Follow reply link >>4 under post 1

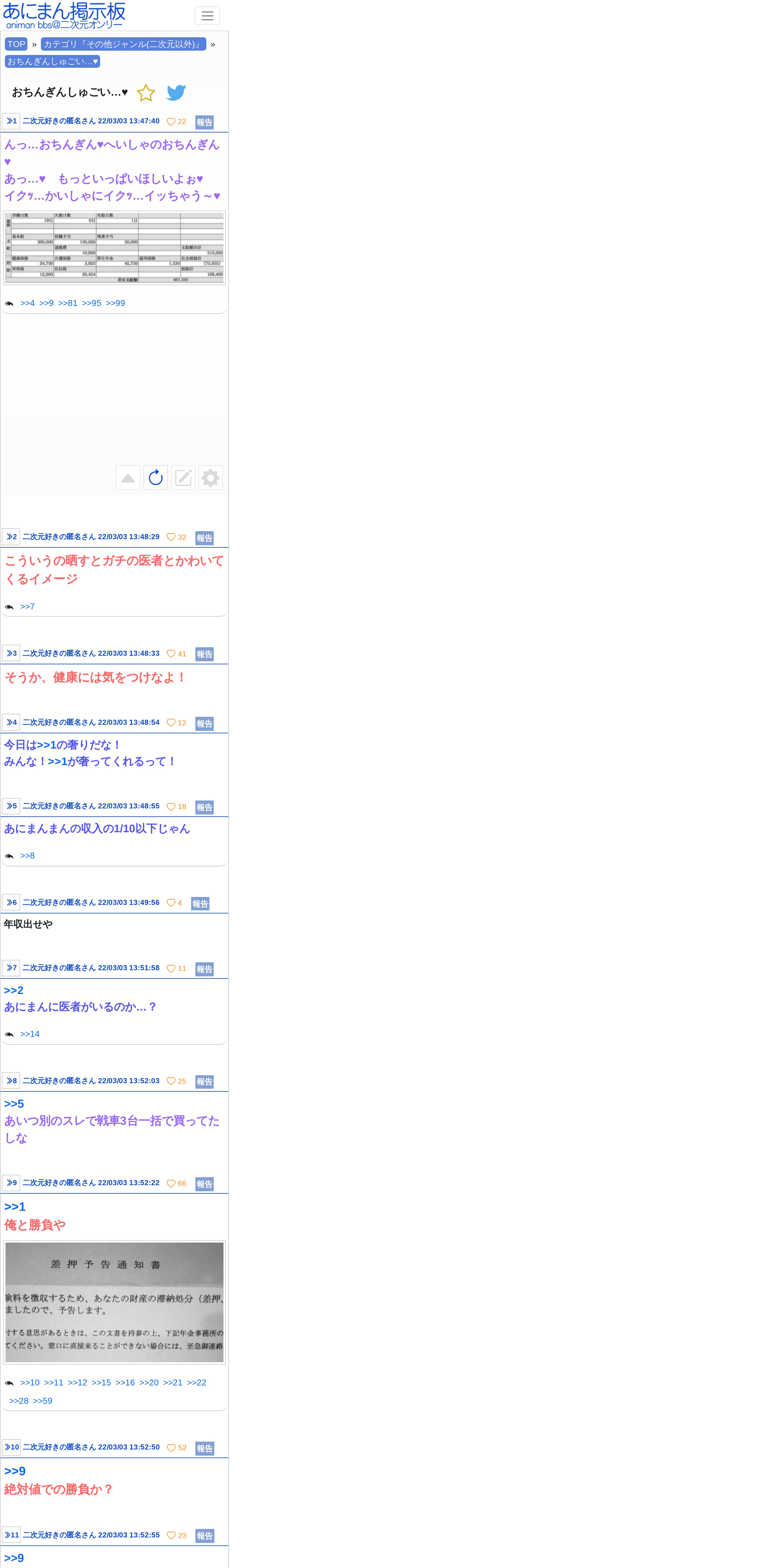point(27,303)
